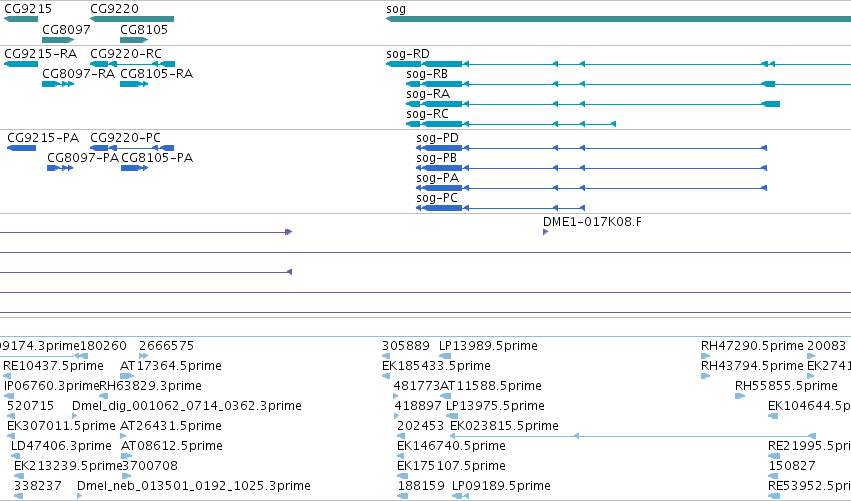The image size is (851, 501).
Task: Select EST LP13989.5prime
Action: [488, 346]
